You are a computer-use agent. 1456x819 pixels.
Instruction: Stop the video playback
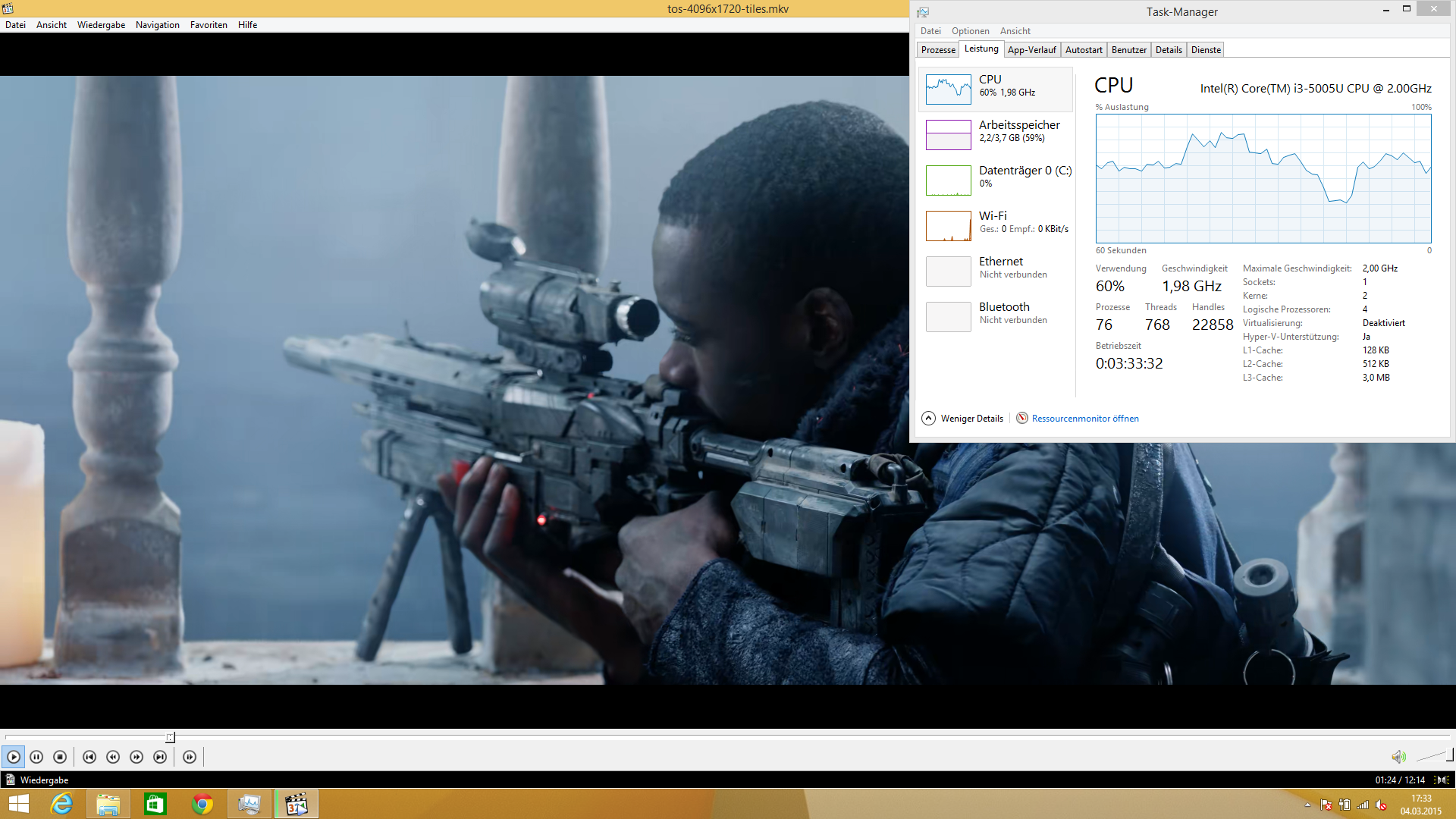tap(60, 757)
